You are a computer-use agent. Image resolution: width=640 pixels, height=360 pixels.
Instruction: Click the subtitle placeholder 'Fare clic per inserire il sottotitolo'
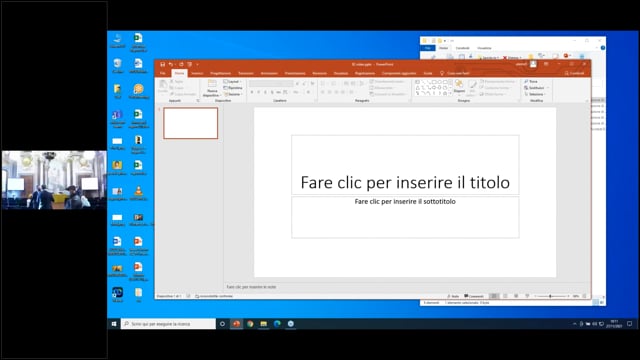405,217
